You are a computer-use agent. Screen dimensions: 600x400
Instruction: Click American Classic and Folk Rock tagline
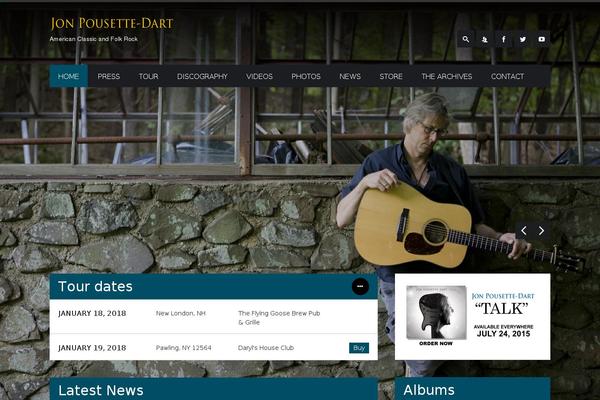pos(93,39)
